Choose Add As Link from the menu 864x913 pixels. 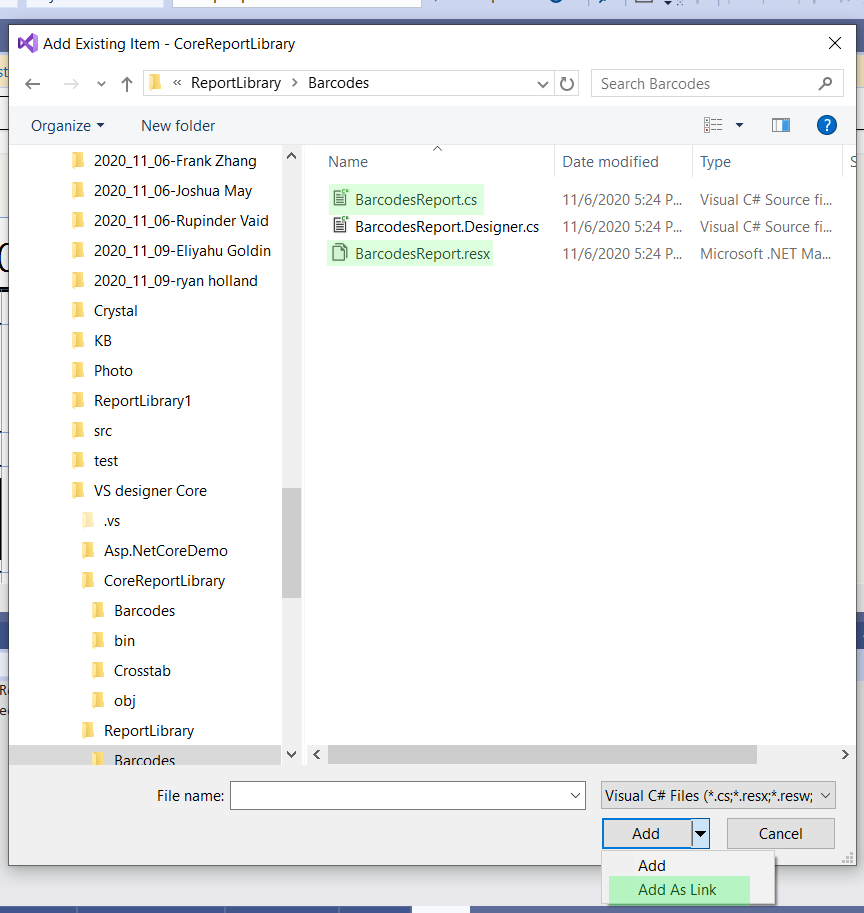pos(678,889)
